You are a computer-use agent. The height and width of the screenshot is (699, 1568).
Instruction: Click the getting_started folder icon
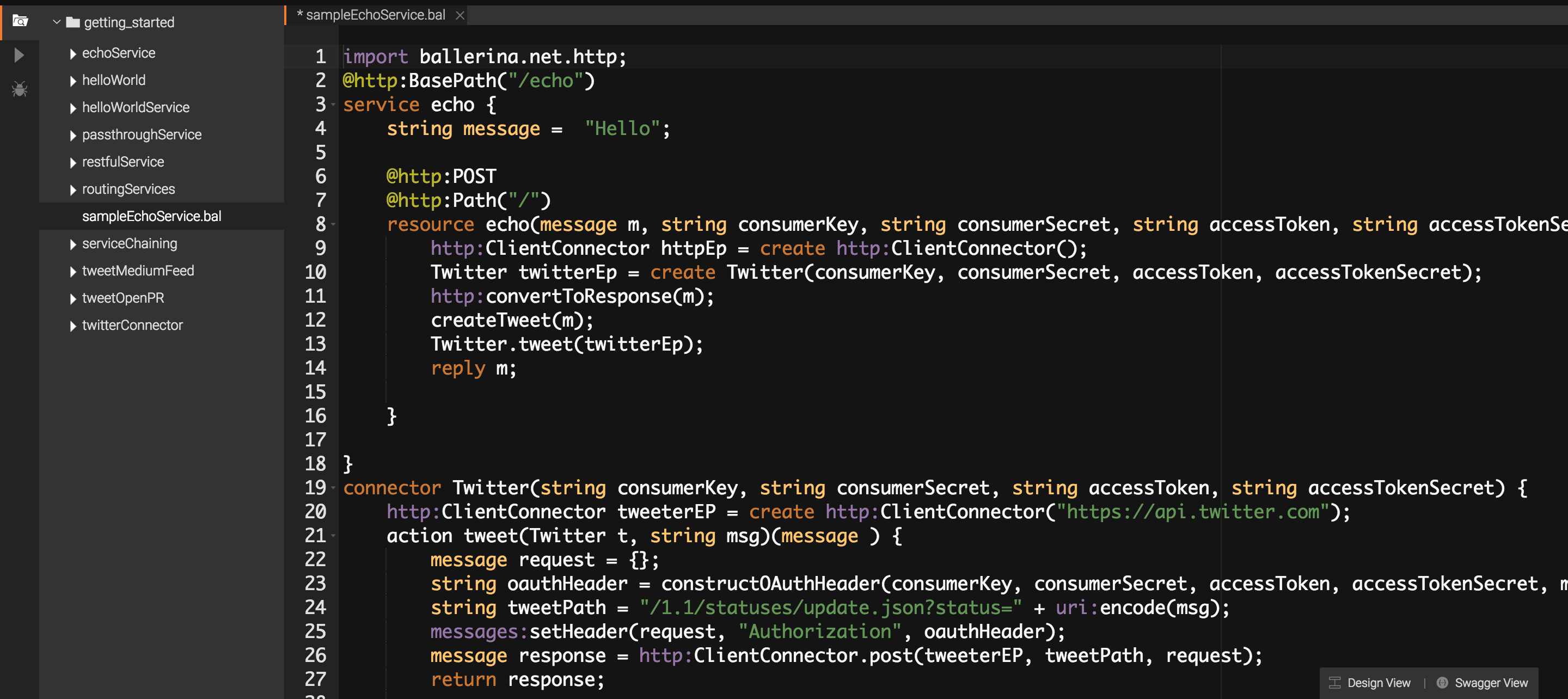click(73, 22)
